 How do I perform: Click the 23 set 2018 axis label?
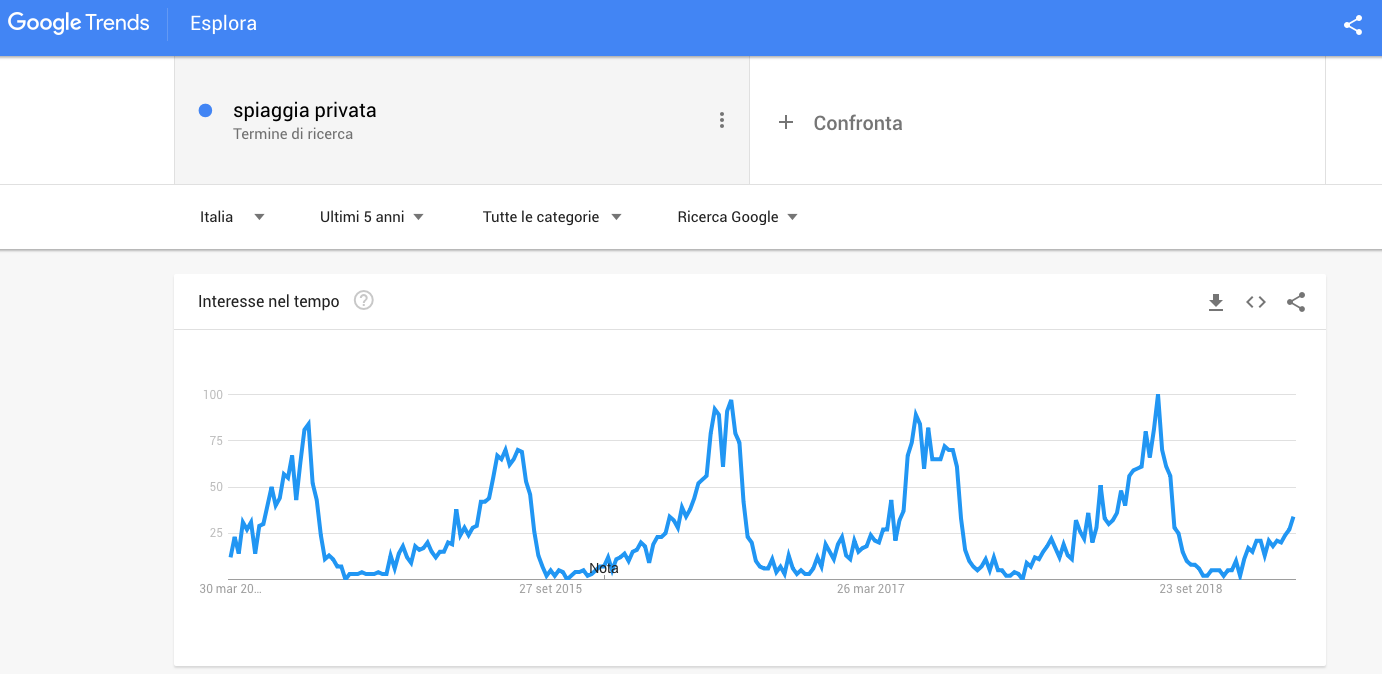pyautogui.click(x=1190, y=589)
